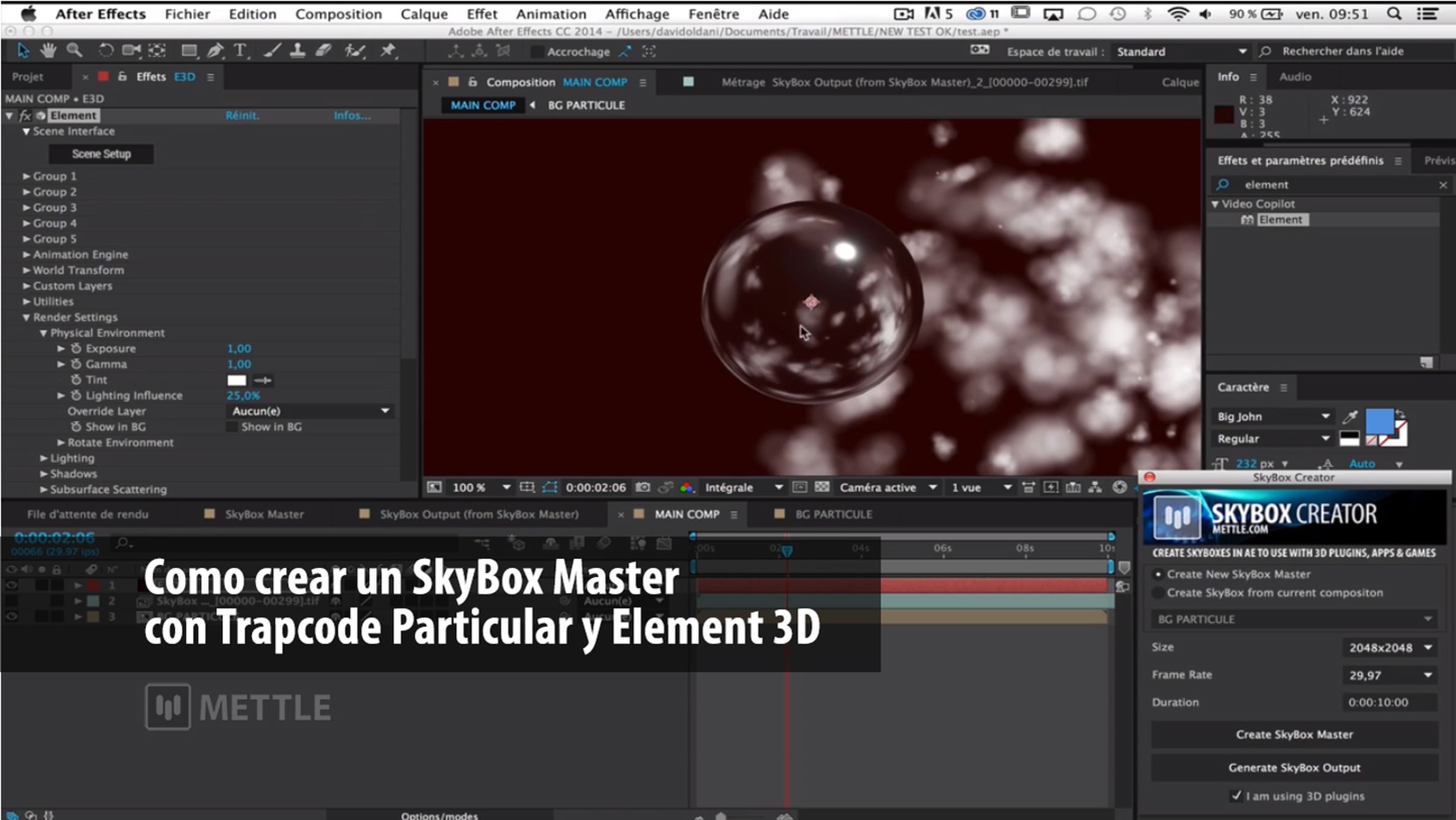Click the white Tint color swatch
1456x820 pixels.
[x=237, y=381]
